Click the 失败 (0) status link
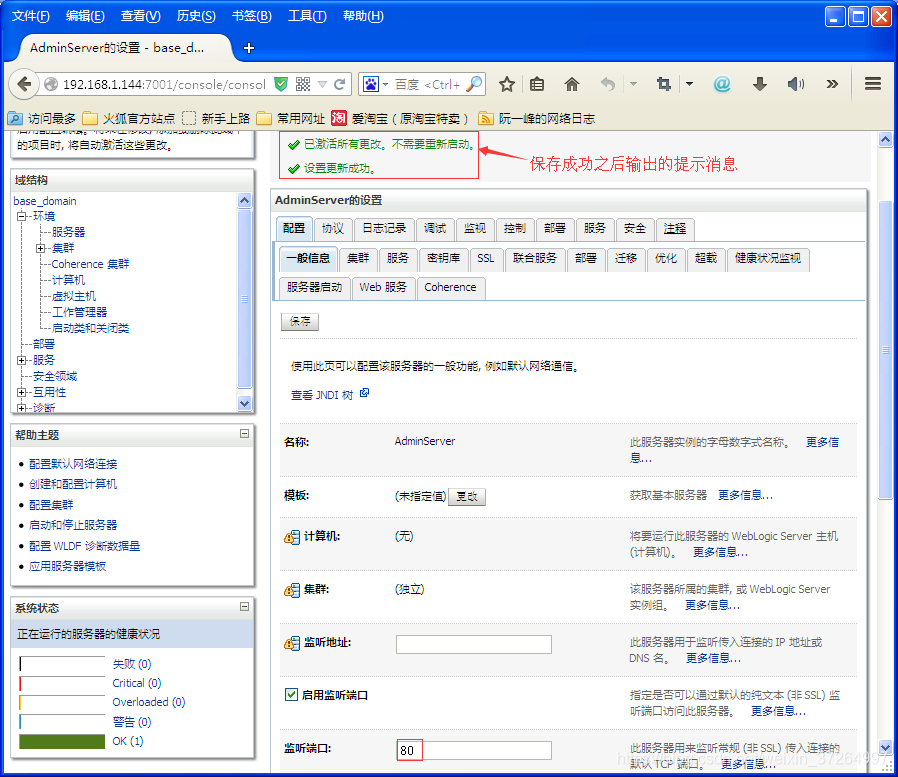This screenshot has height=777, width=898. pos(132,664)
